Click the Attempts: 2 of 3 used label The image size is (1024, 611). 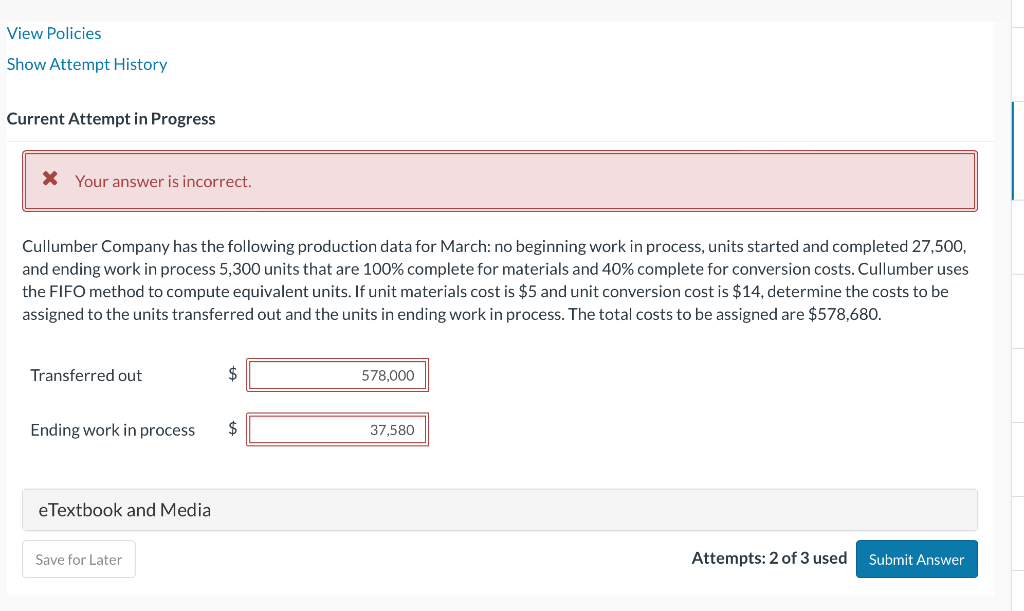769,558
